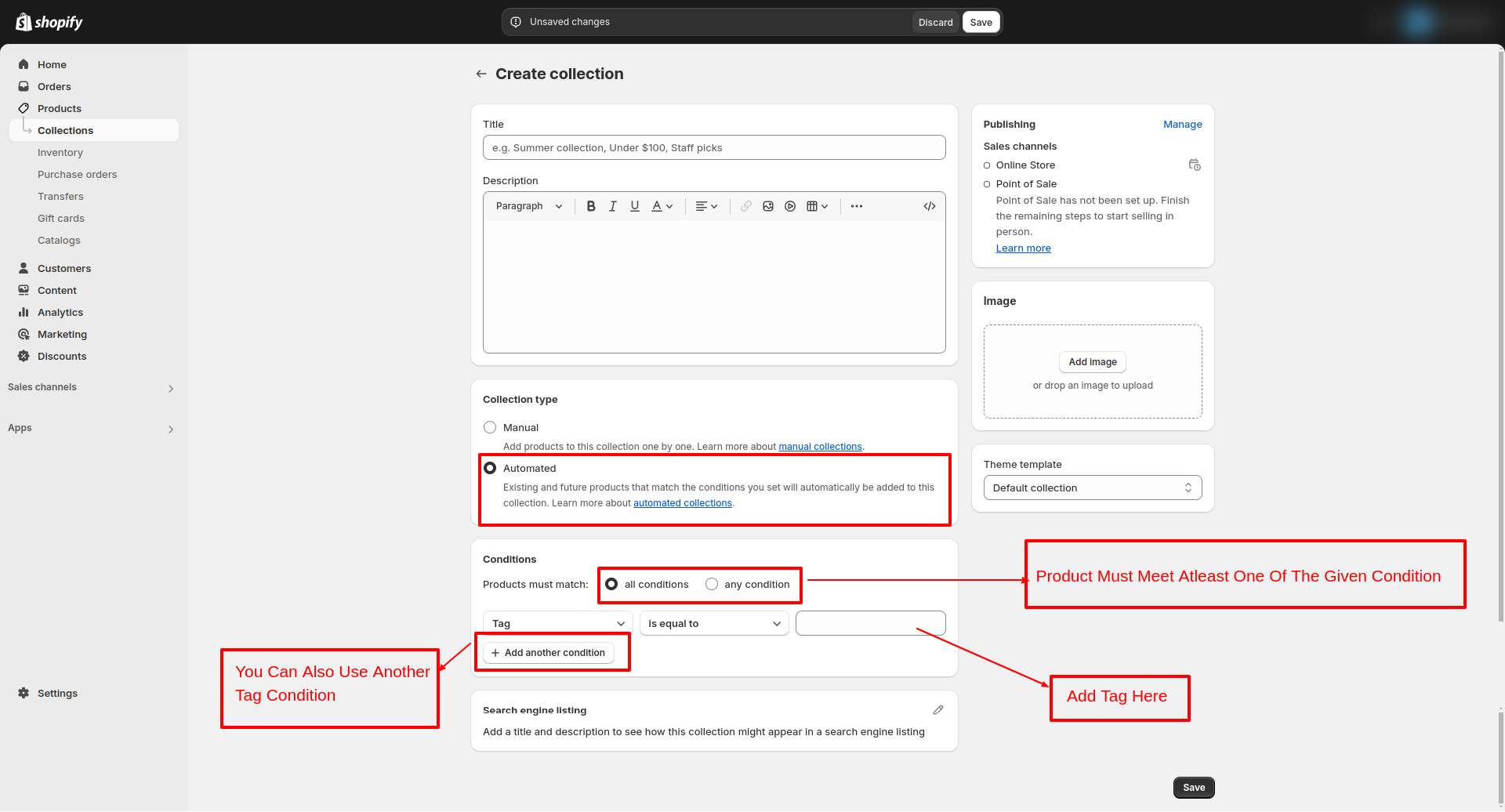Open more formatting options ellipsis
The height and width of the screenshot is (812, 1505).
point(857,206)
